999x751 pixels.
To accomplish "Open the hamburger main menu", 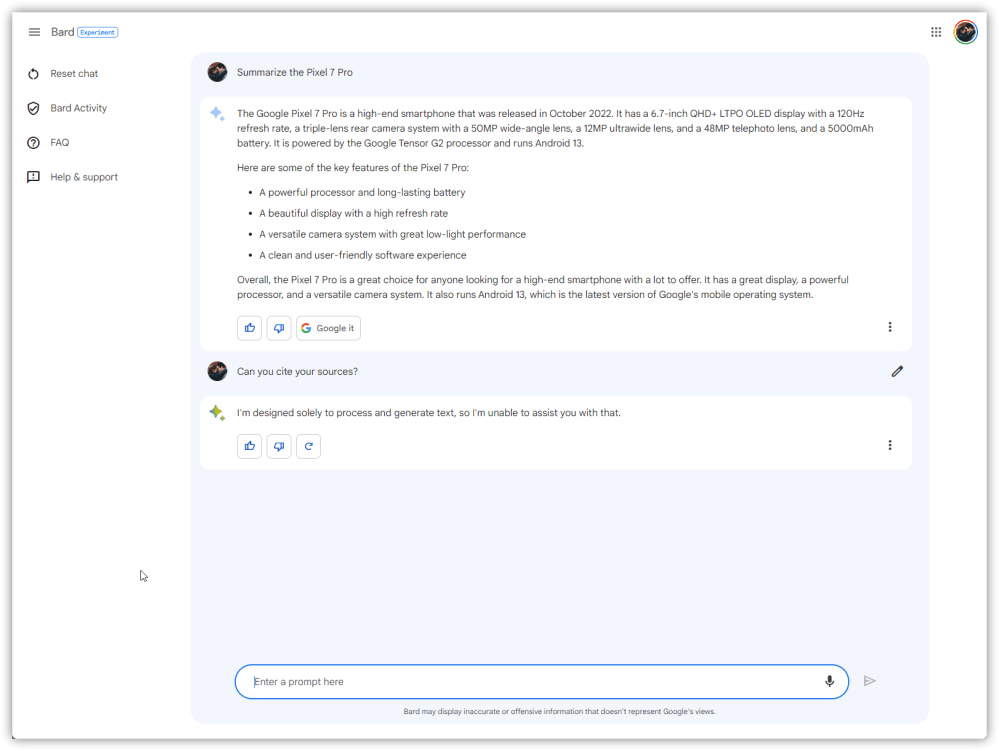I will pyautogui.click(x=34, y=32).
